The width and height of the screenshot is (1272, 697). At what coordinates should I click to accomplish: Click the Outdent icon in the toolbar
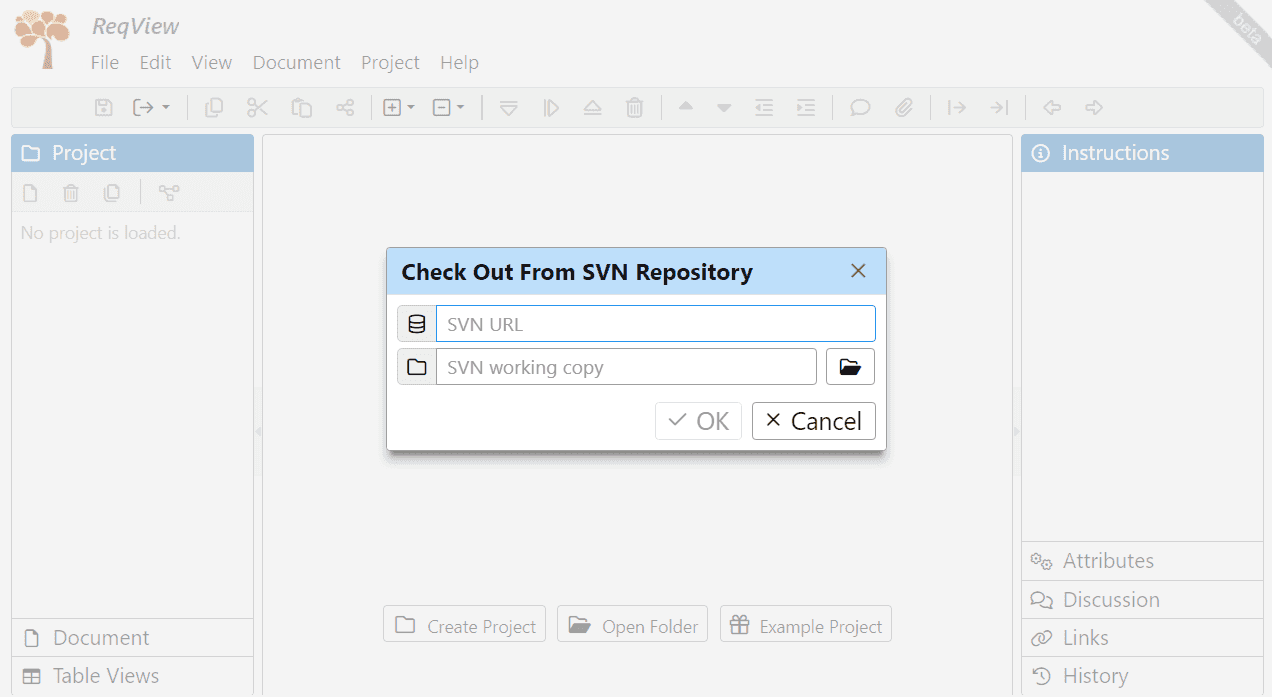point(764,107)
